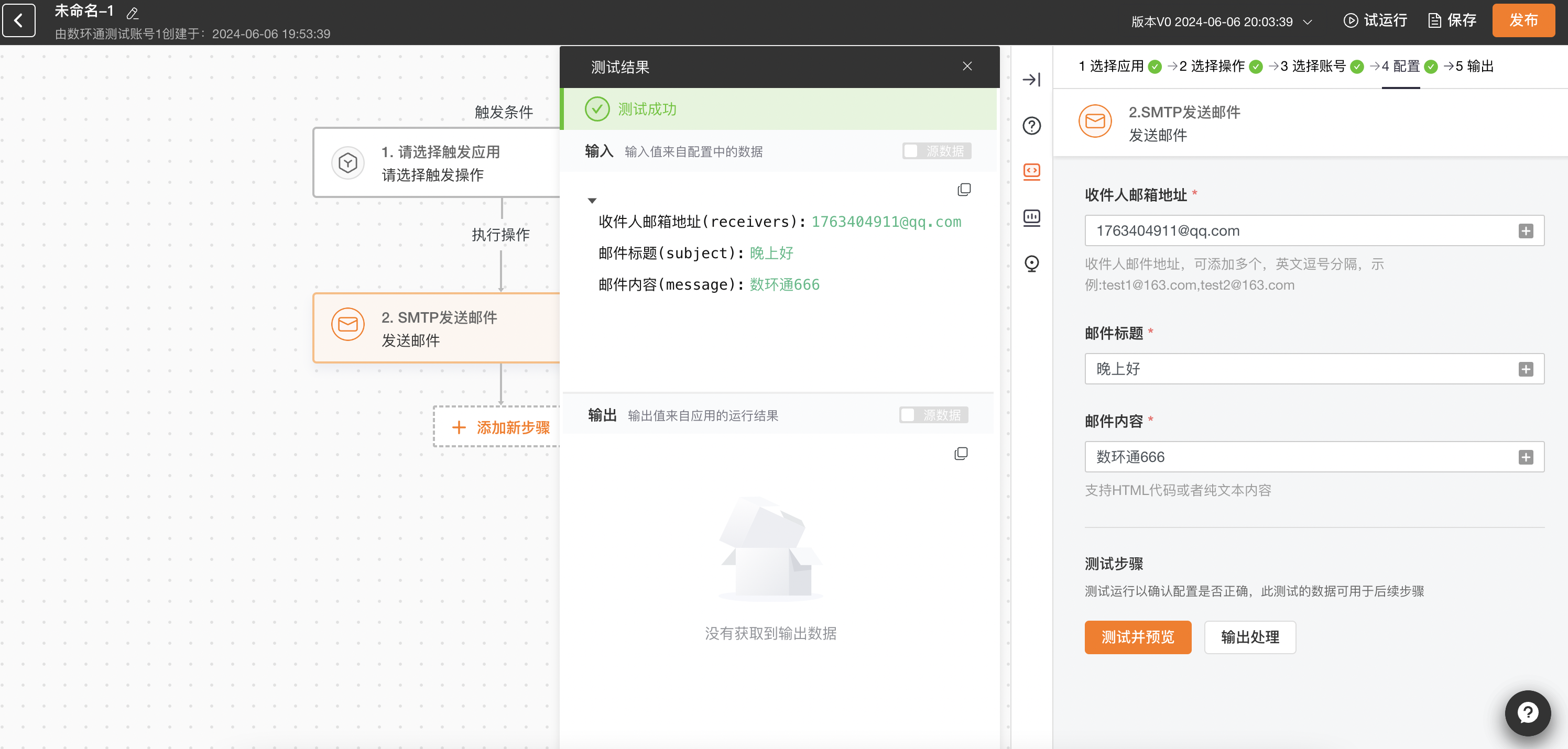This screenshot has height=749, width=1568.
Task: Go to step 1 选择应用
Action: pyautogui.click(x=1119, y=67)
